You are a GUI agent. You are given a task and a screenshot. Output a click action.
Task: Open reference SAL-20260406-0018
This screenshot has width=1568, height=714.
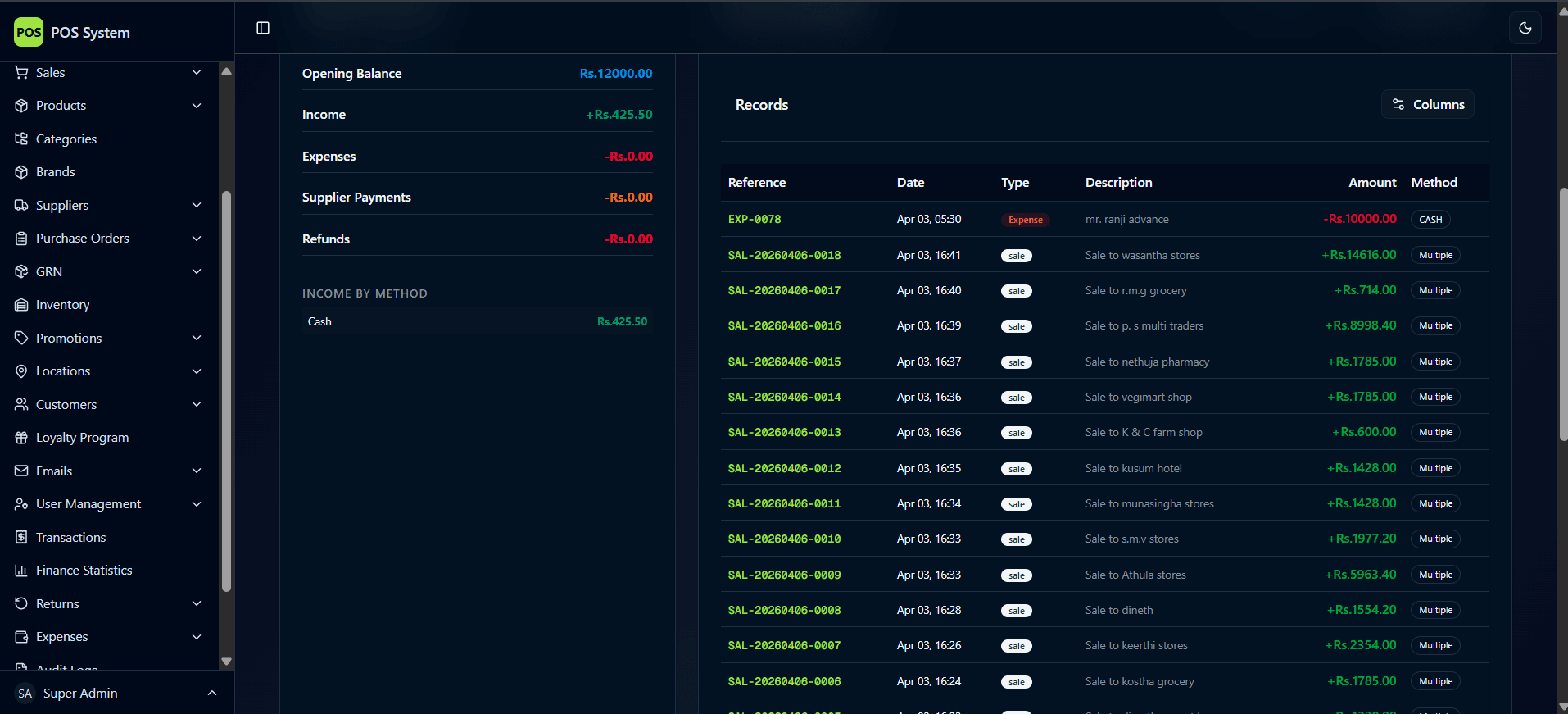tap(784, 255)
